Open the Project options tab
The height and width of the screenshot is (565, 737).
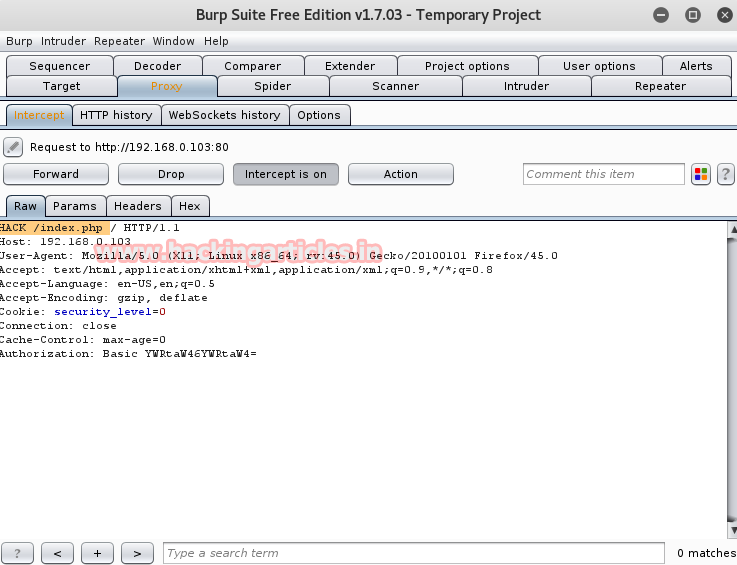pos(467,66)
